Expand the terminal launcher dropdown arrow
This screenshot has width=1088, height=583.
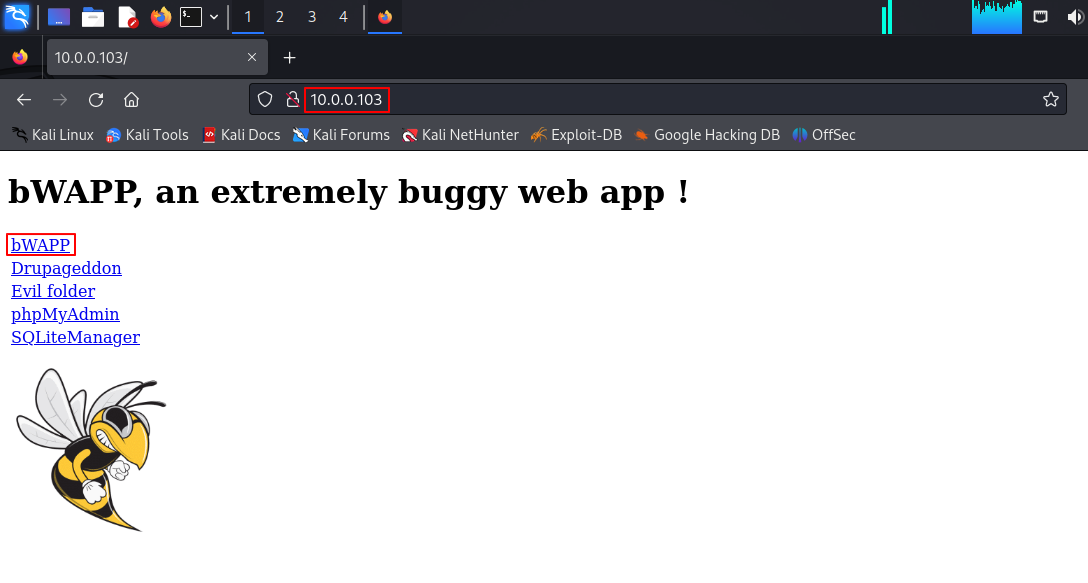pos(214,17)
